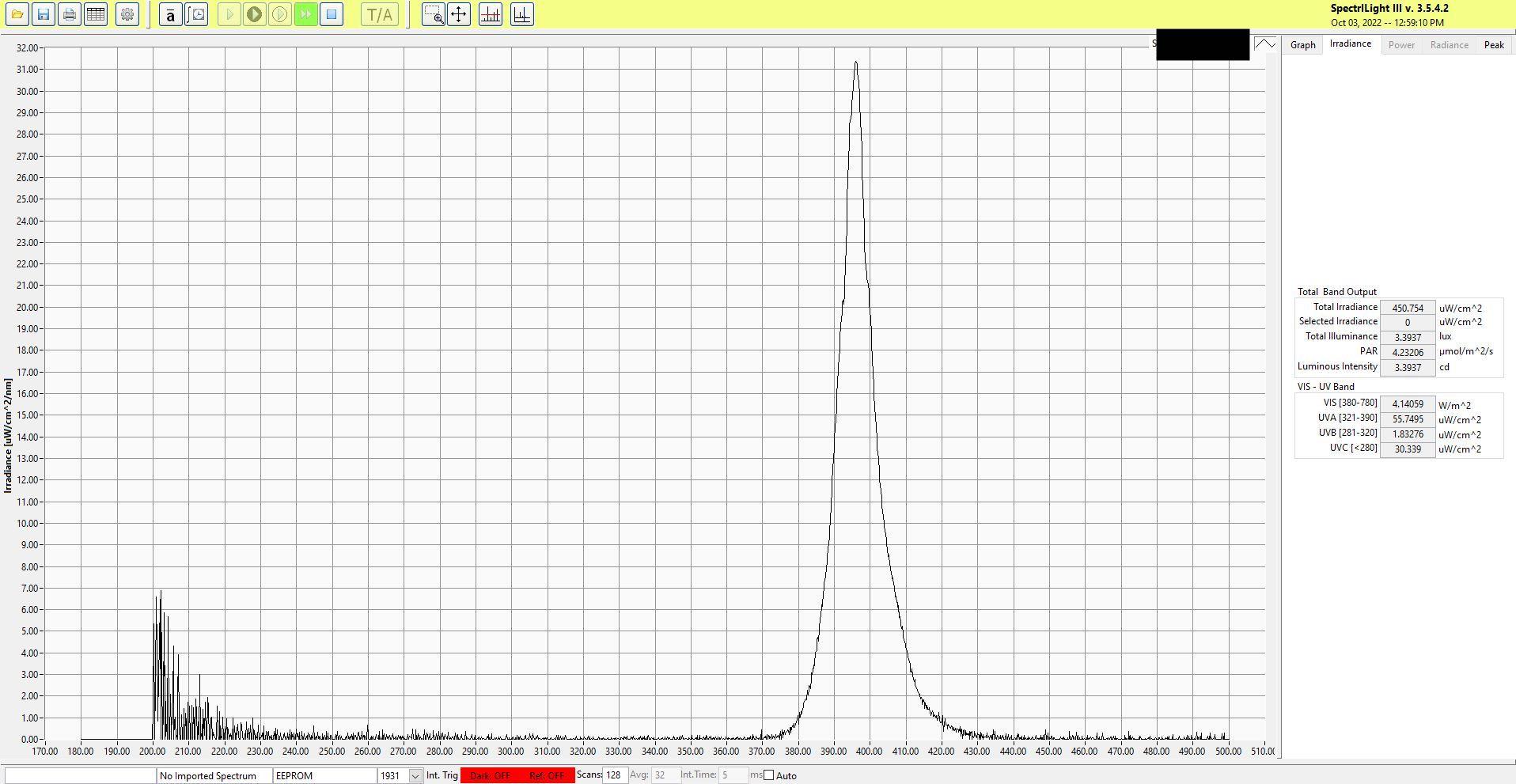Image resolution: width=1516 pixels, height=784 pixels.
Task: Enable the Auto checkbox
Action: 768,775
